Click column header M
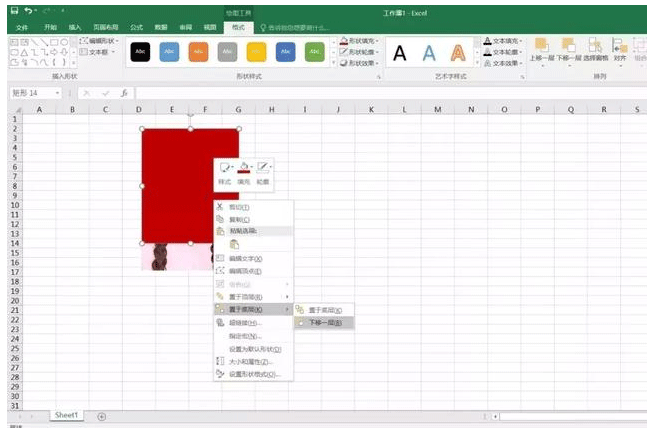 point(438,110)
